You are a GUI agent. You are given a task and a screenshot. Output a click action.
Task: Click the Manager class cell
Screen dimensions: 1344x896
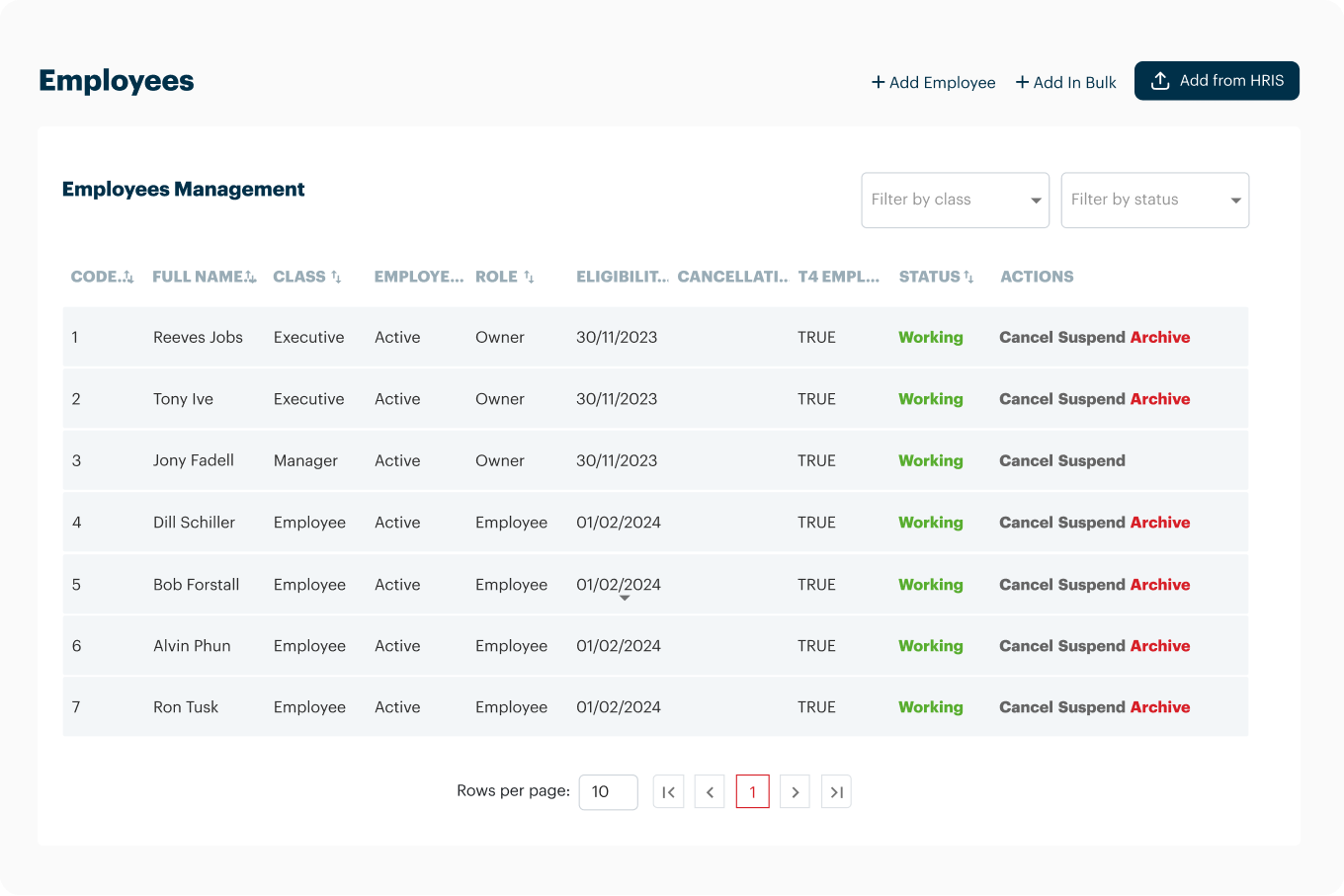pyautogui.click(x=305, y=461)
